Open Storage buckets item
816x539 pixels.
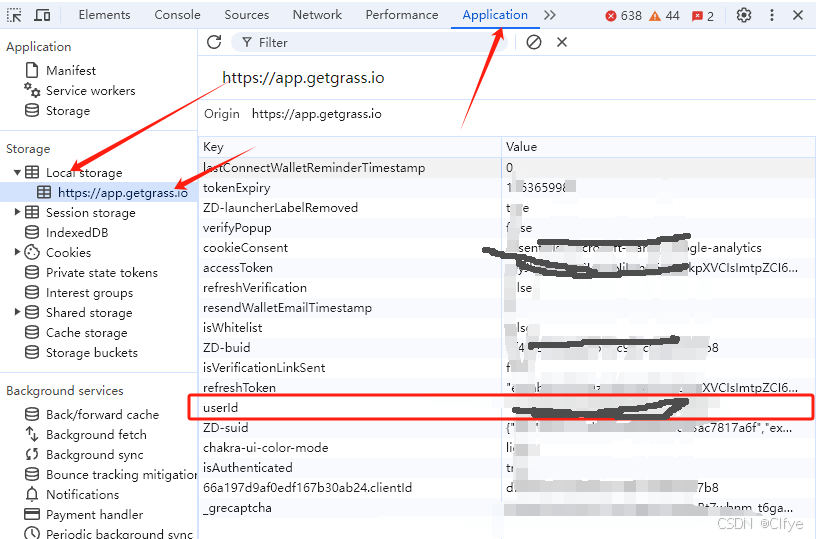coord(92,353)
